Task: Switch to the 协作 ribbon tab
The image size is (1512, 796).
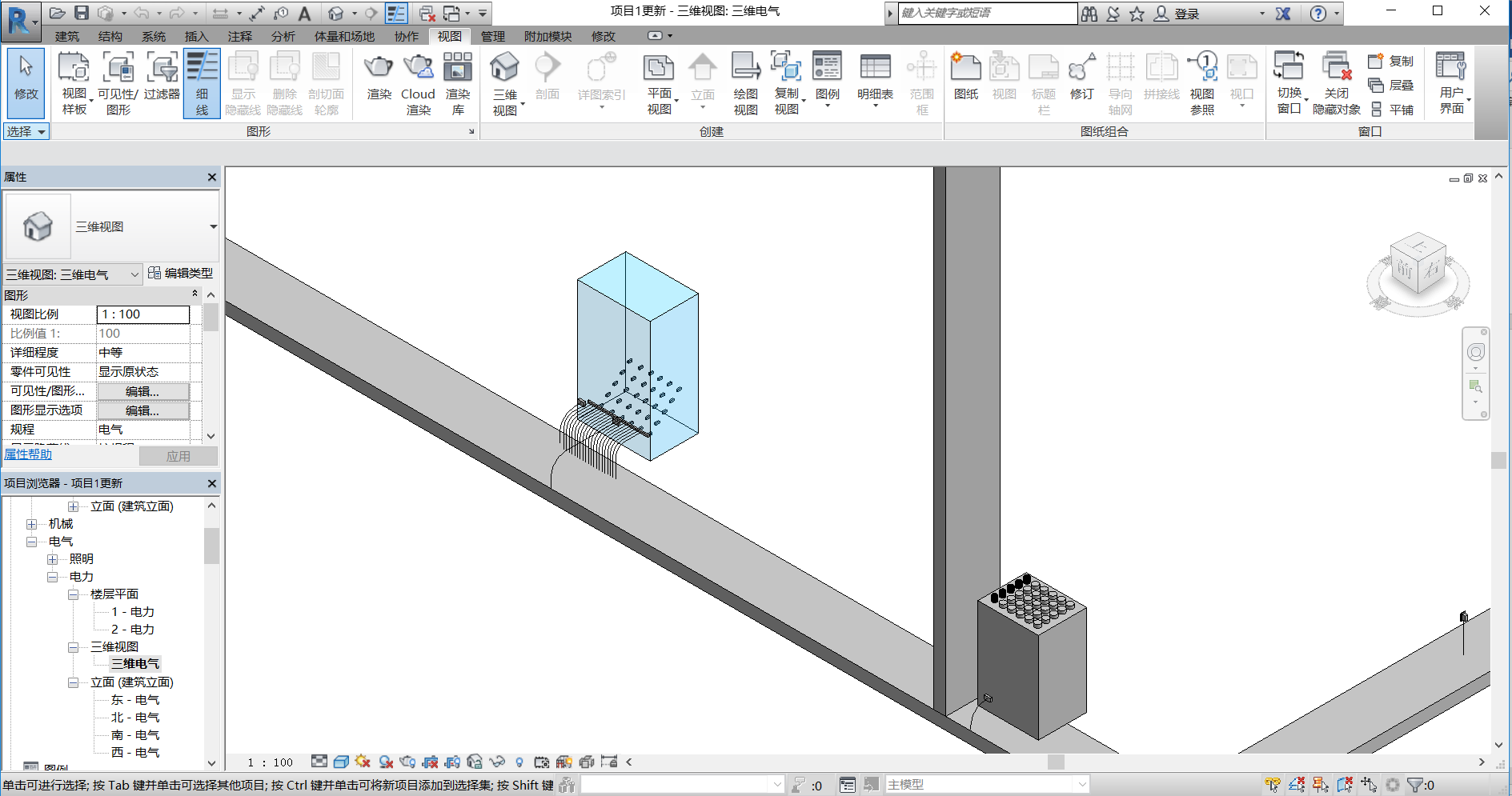Action: (x=407, y=36)
